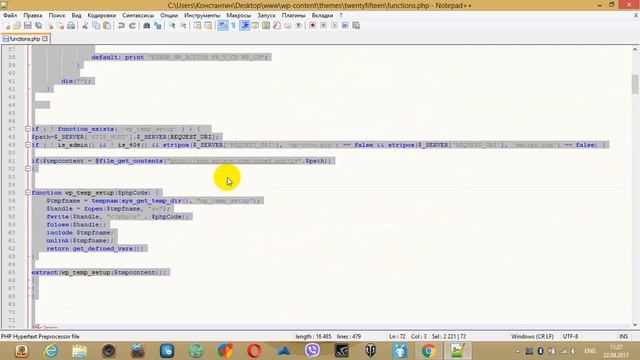640x360 pixels.
Task: Click the vertical scrollbar thumb
Action: (635, 84)
